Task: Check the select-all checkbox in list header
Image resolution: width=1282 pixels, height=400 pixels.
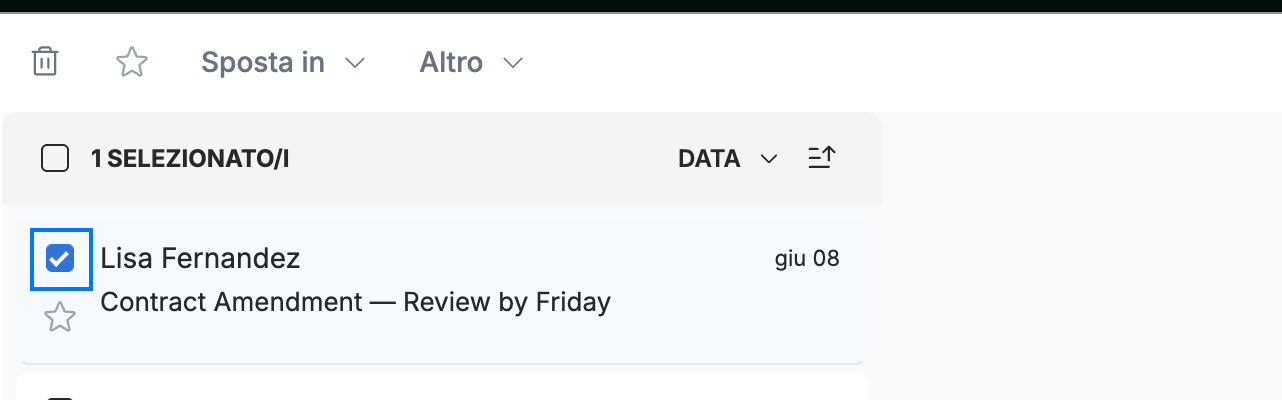Action: point(55,158)
